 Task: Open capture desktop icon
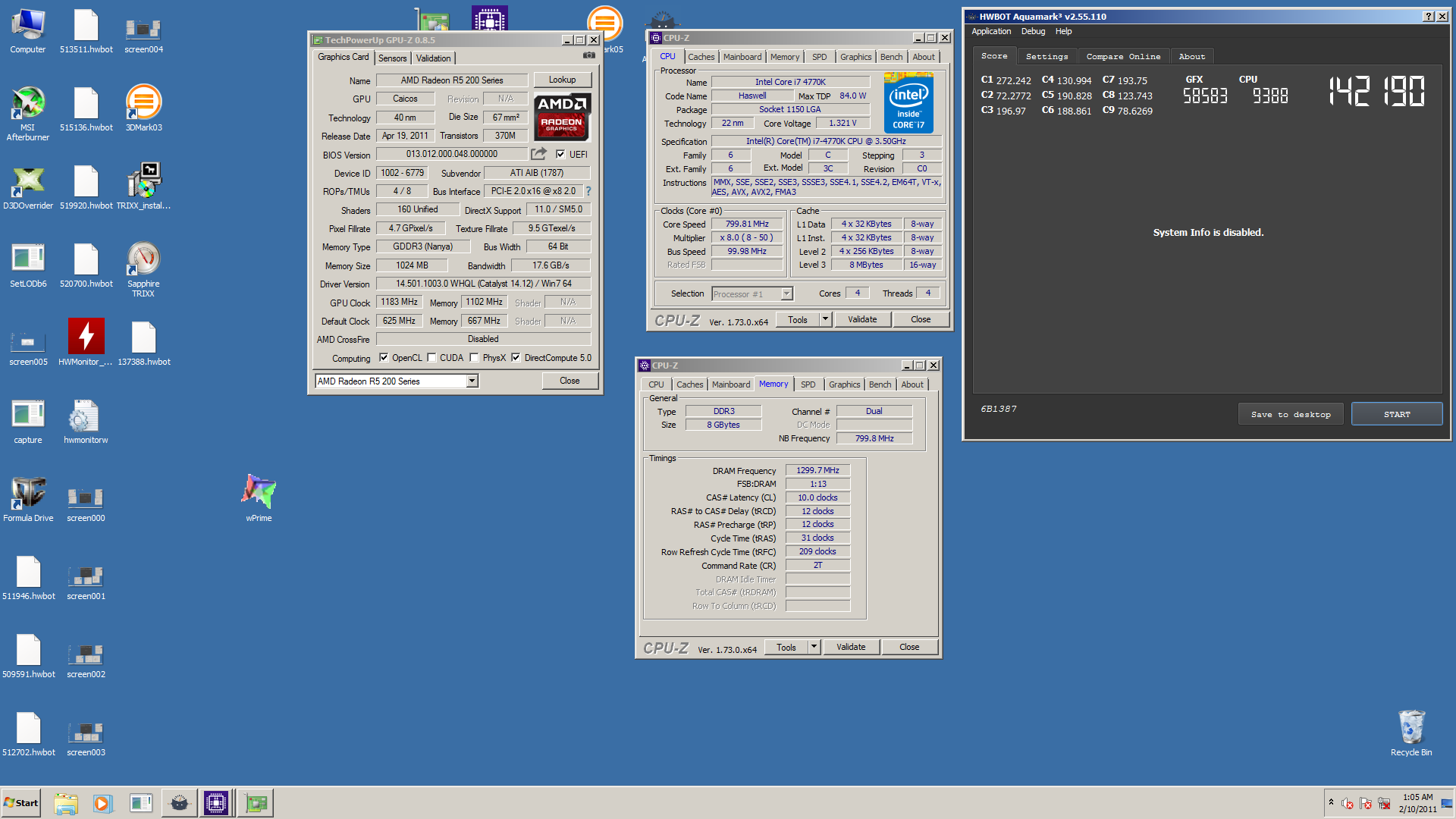[x=28, y=422]
